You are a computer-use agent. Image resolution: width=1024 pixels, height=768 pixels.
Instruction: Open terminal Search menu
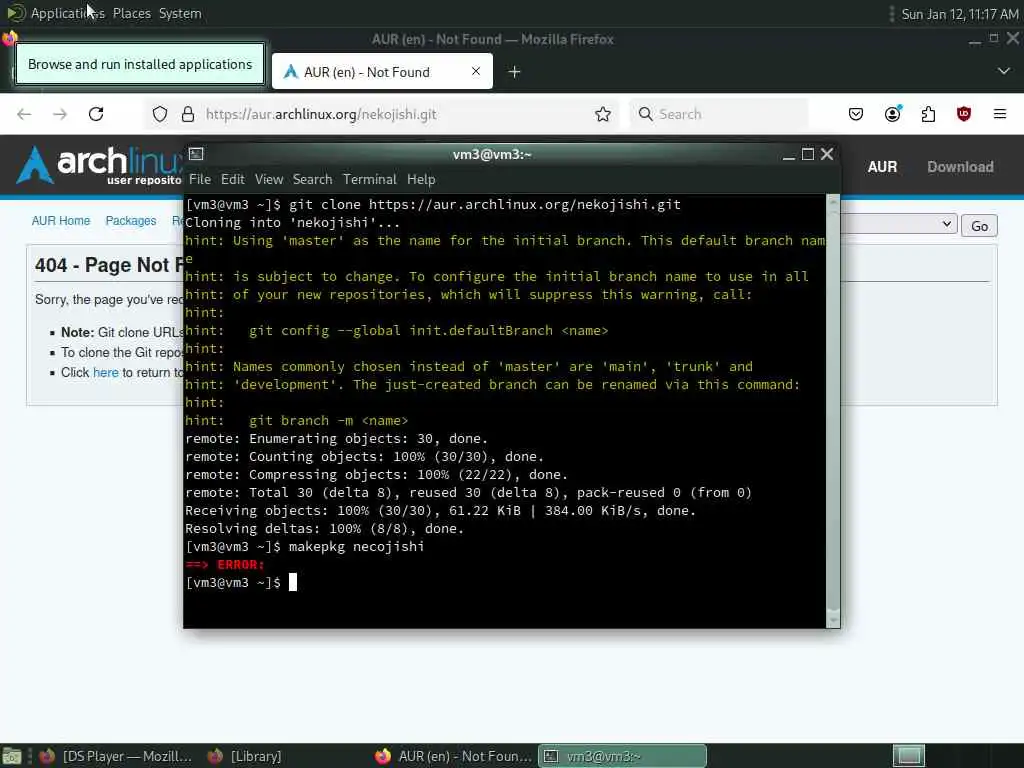pos(312,179)
